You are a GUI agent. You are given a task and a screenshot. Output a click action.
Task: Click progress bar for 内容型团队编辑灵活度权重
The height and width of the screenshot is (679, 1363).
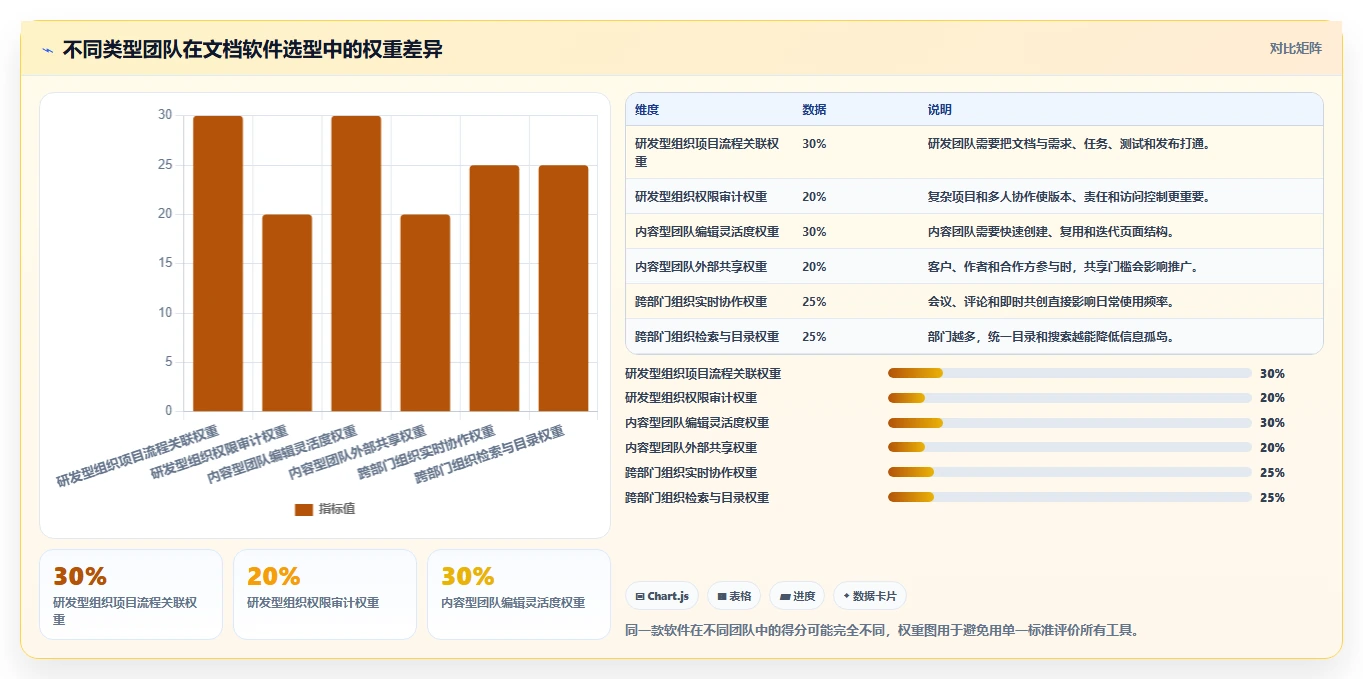(1070, 423)
